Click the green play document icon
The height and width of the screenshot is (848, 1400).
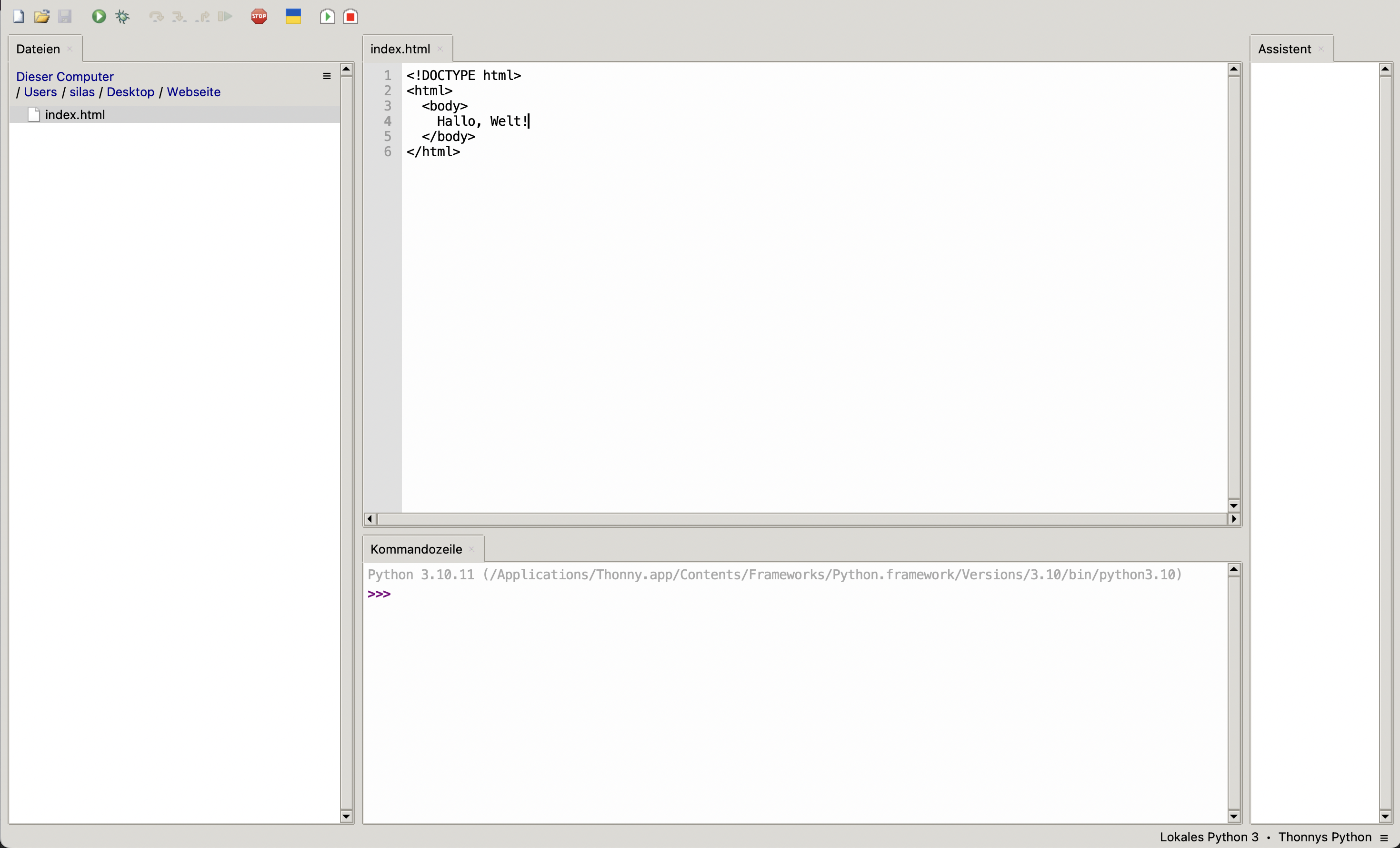[327, 17]
